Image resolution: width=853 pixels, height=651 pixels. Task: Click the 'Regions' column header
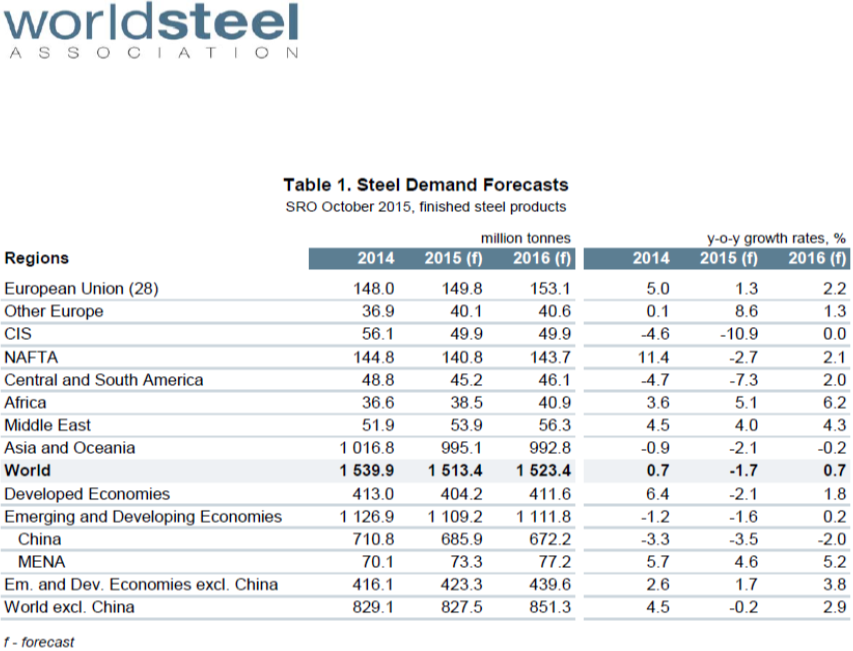pos(37,258)
